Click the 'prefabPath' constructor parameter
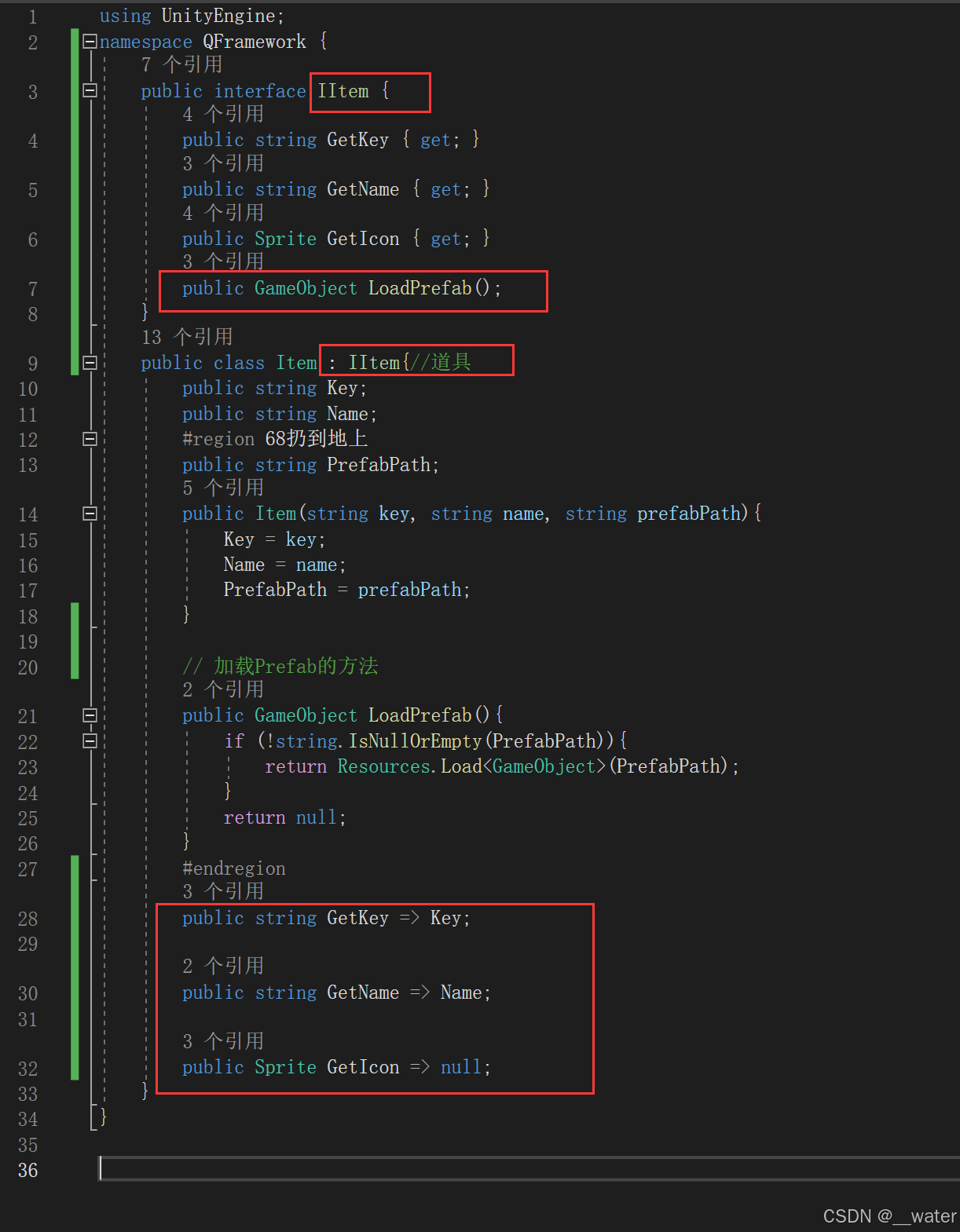Image resolution: width=960 pixels, height=1232 pixels. click(x=689, y=514)
